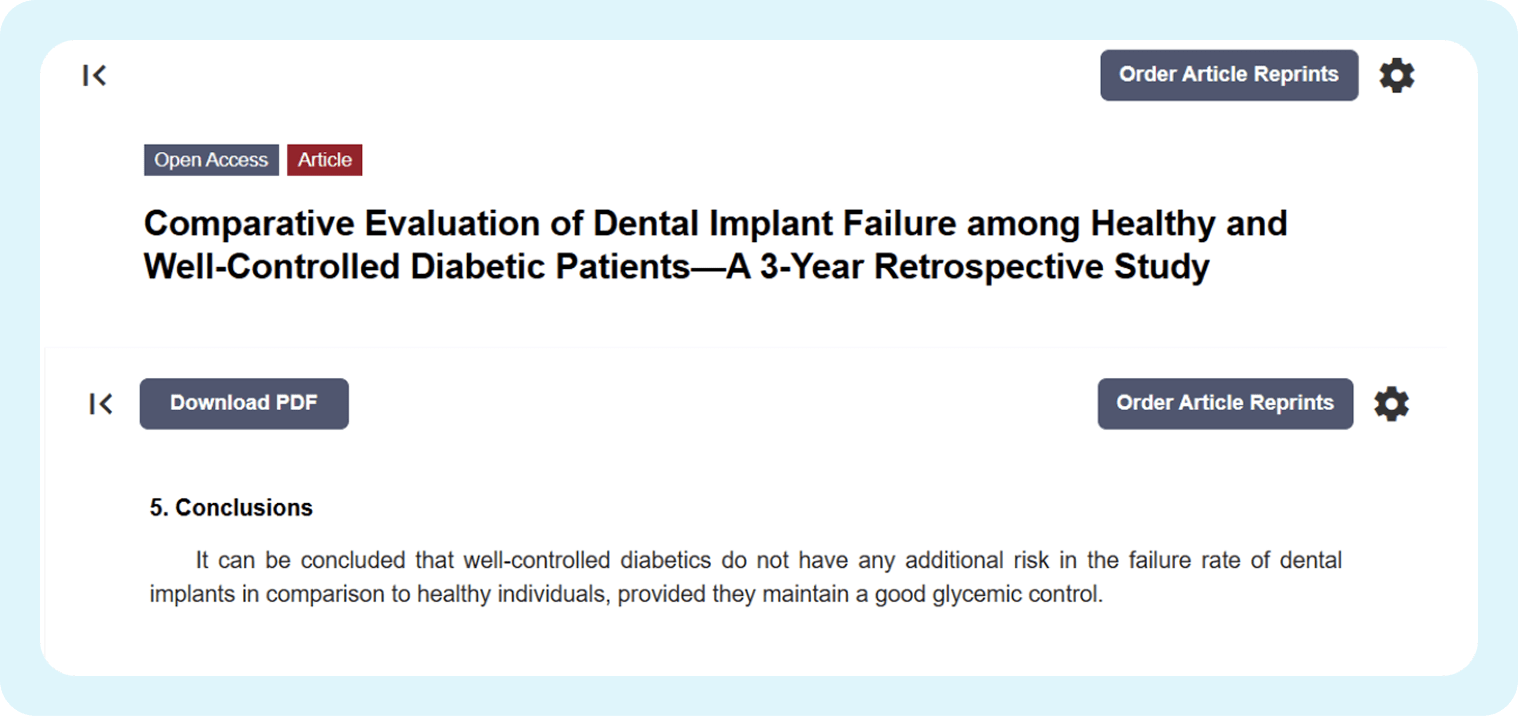Open the article toolbar settings gear icon
This screenshot has height=716, width=1518.
[1391, 403]
